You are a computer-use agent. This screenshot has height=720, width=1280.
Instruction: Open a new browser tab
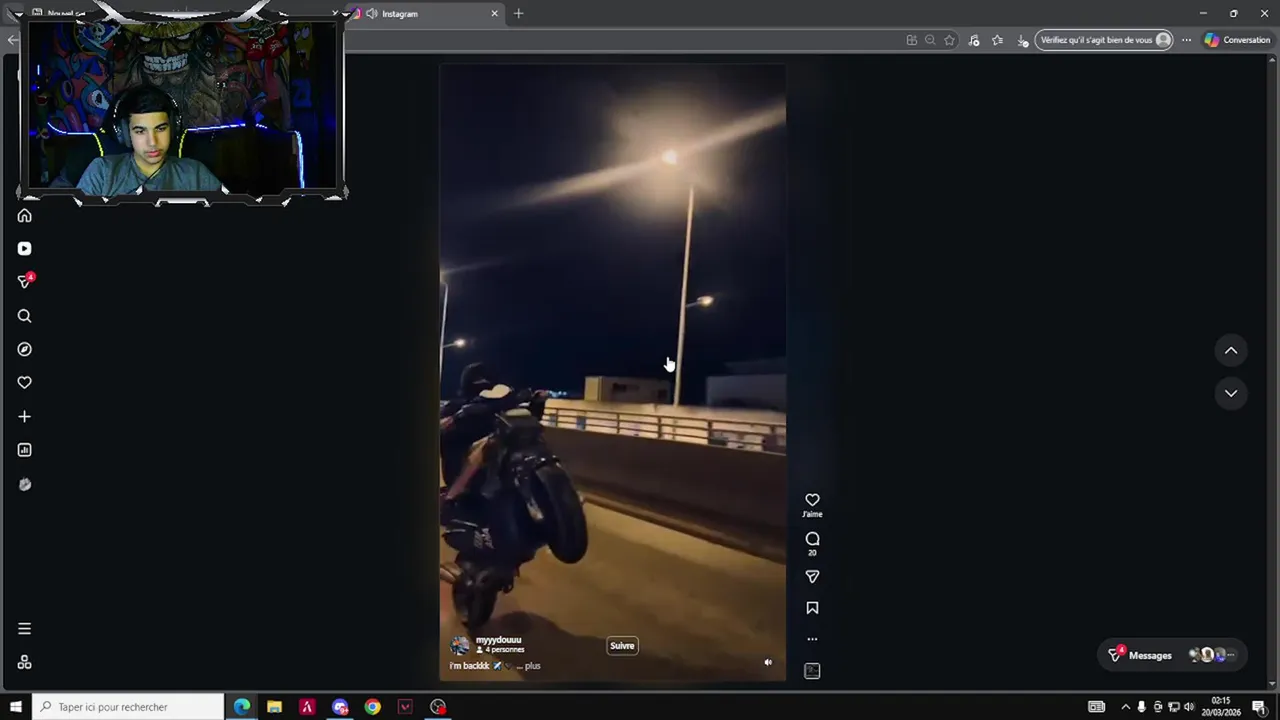(518, 14)
